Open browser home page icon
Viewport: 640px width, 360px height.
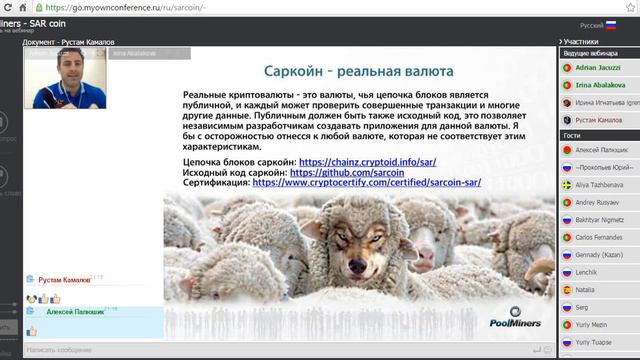[x=23, y=7]
